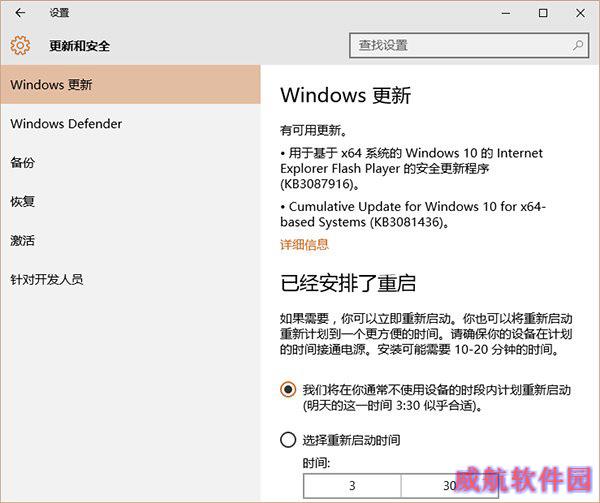This screenshot has height=503, width=600.
Task: Click the settings gear icon
Action: click(x=20, y=46)
